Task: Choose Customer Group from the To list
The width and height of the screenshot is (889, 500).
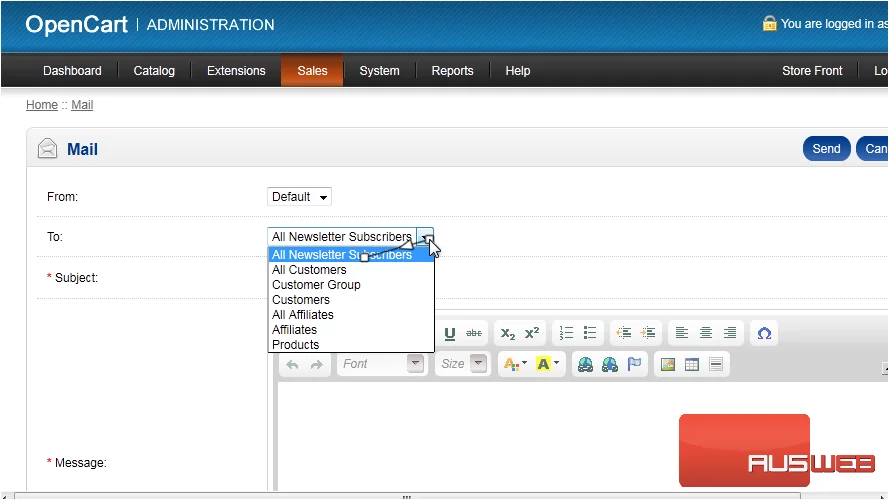Action: click(x=316, y=285)
